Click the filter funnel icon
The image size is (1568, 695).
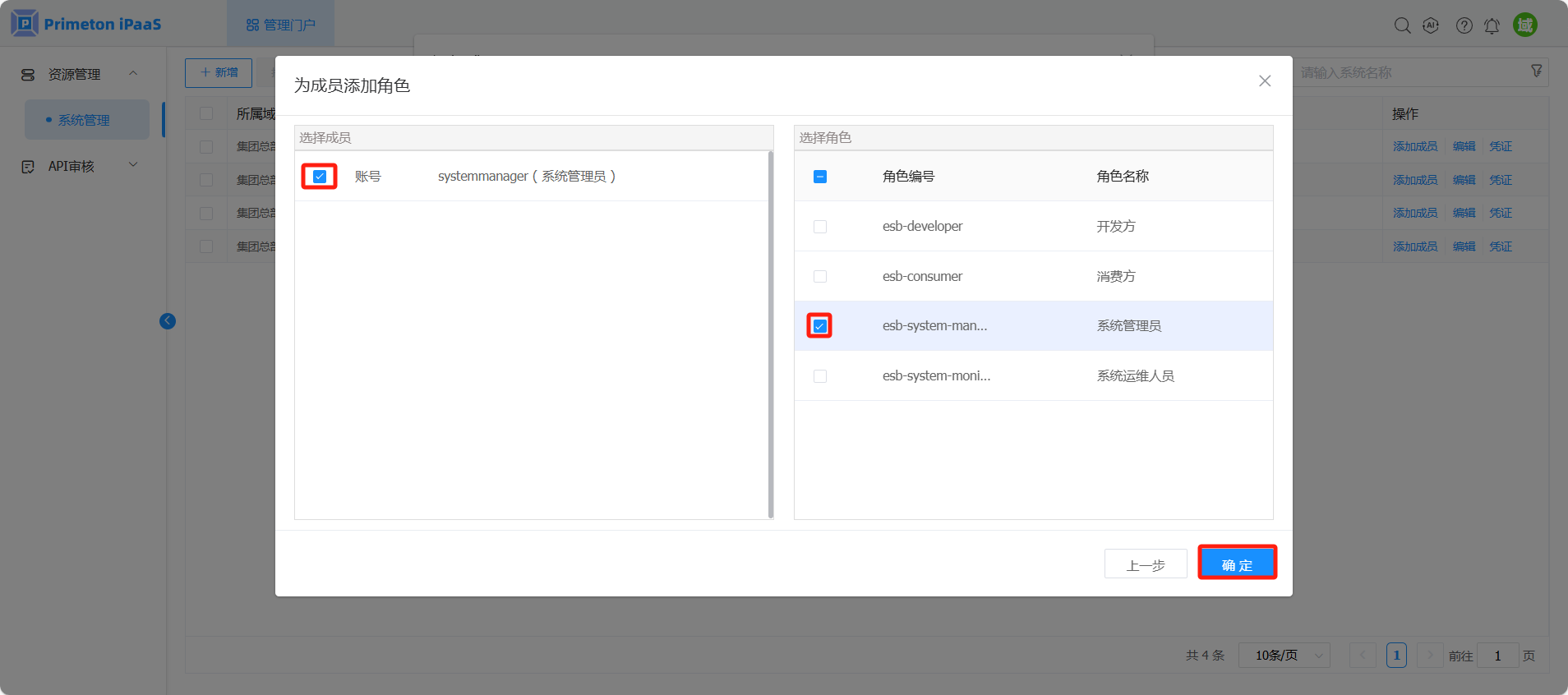(x=1536, y=71)
